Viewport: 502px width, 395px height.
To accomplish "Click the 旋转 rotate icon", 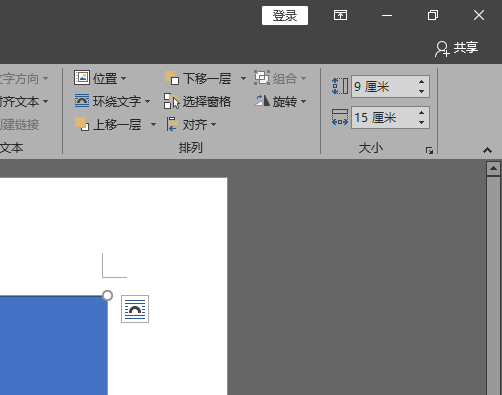I will 262,101.
